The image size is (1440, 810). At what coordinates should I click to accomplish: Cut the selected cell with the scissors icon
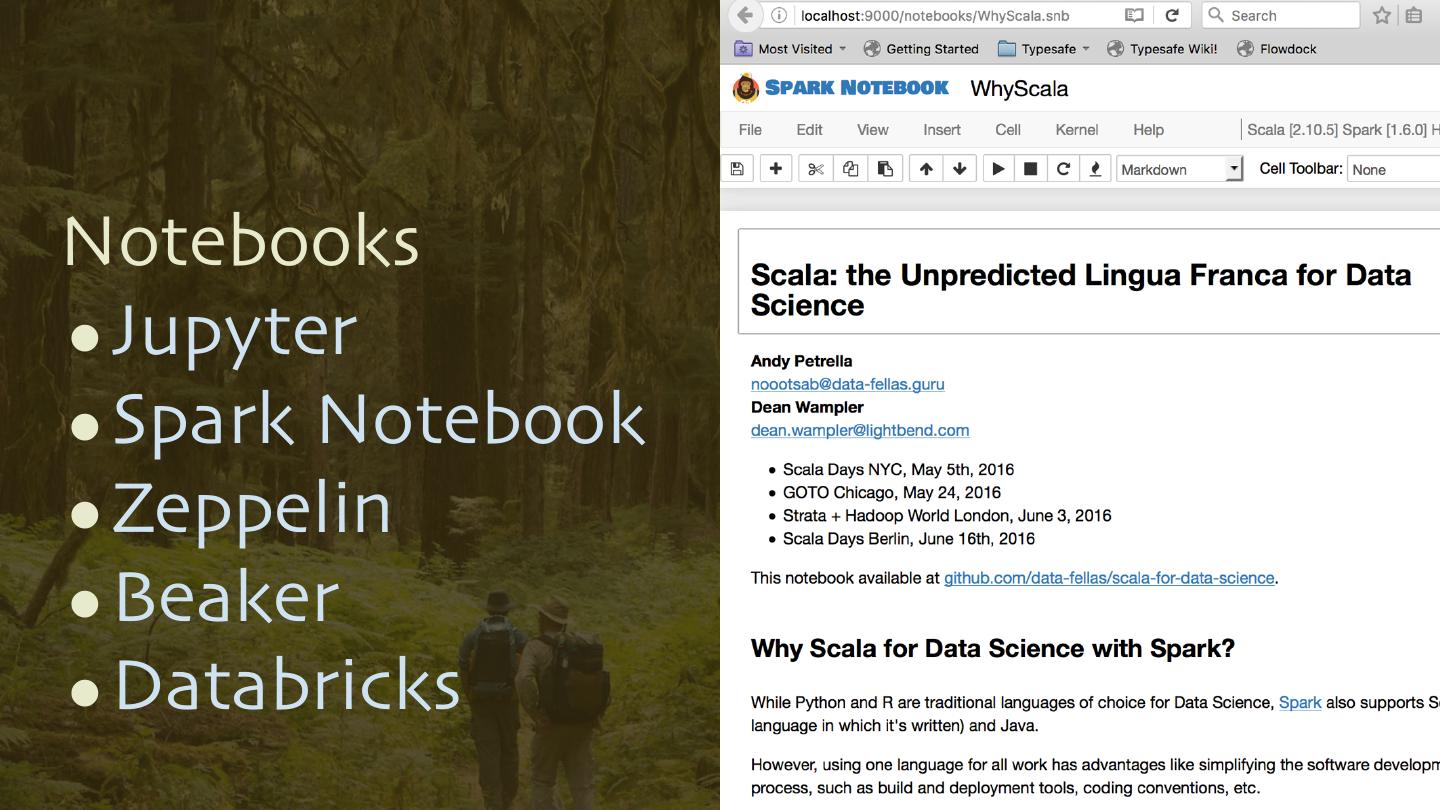816,169
